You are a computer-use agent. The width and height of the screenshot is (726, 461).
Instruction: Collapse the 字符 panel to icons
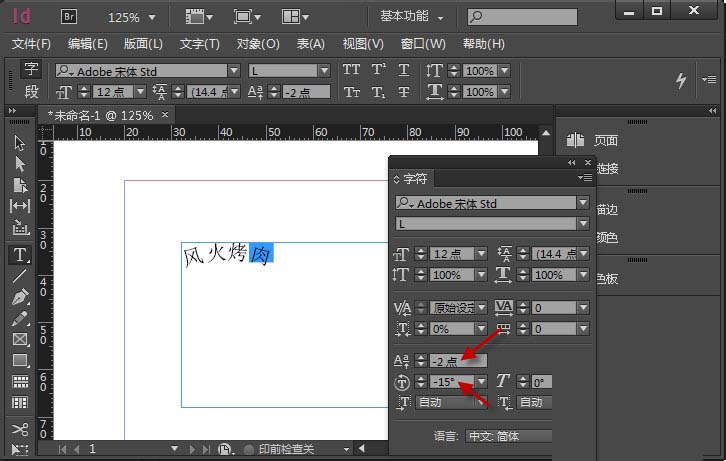572,162
